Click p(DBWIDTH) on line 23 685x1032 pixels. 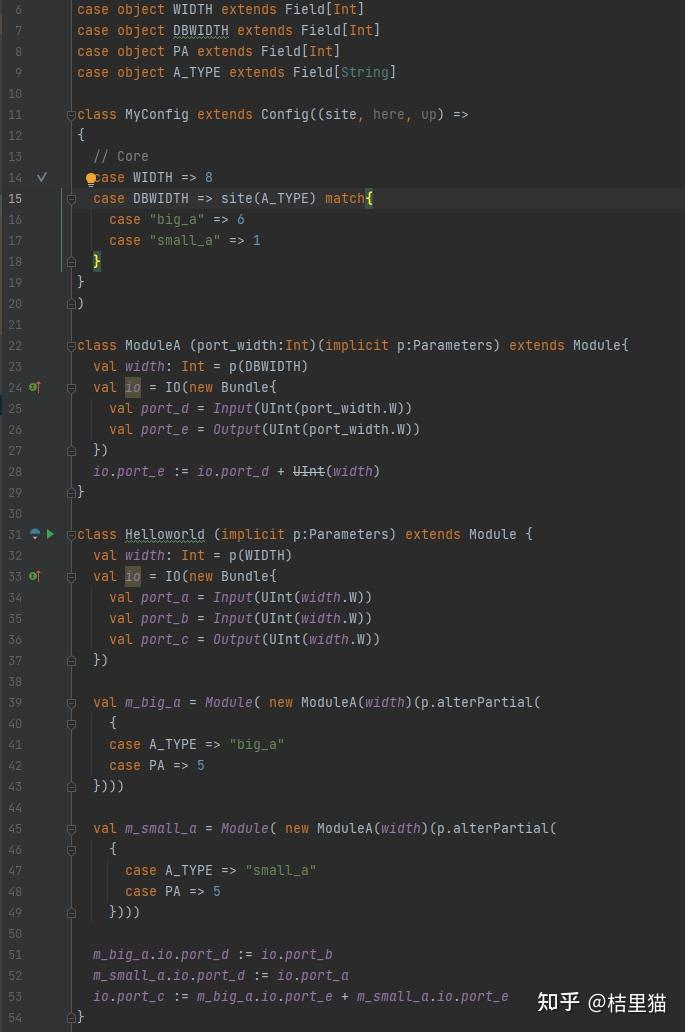tap(268, 366)
